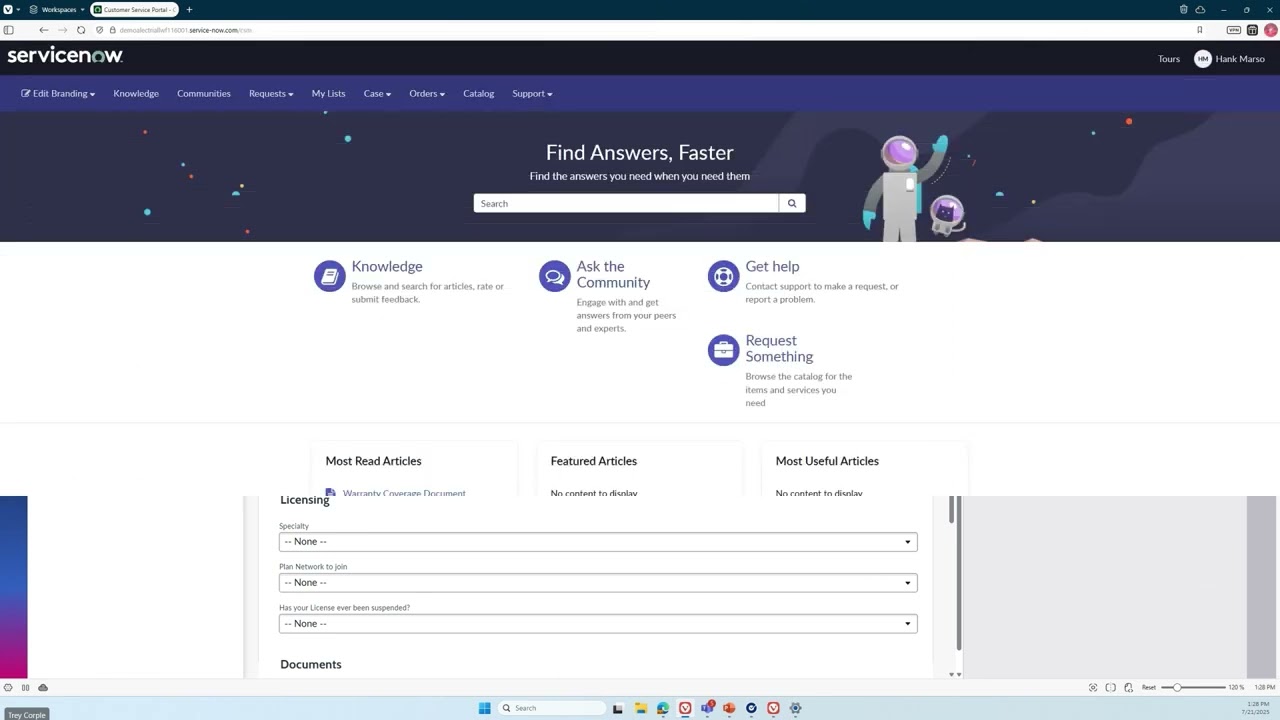Select the Knowledge book icon
The height and width of the screenshot is (720, 1280).
coord(329,275)
